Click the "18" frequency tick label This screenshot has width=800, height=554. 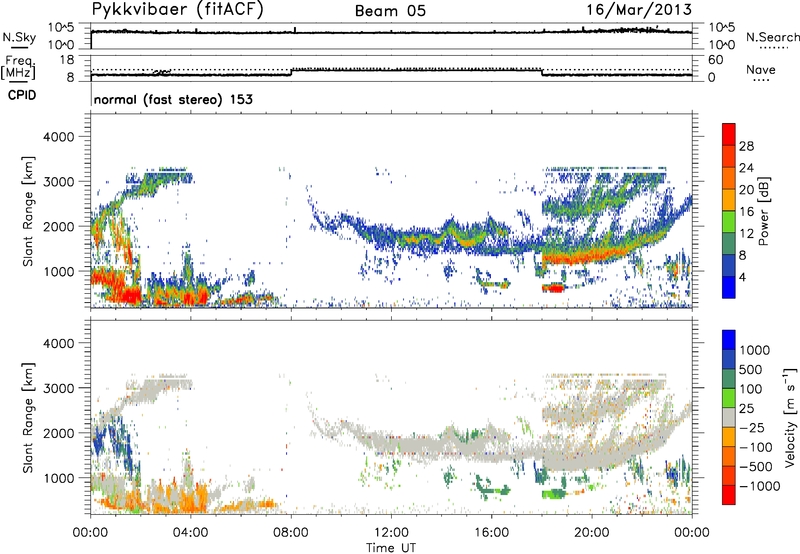[67, 60]
